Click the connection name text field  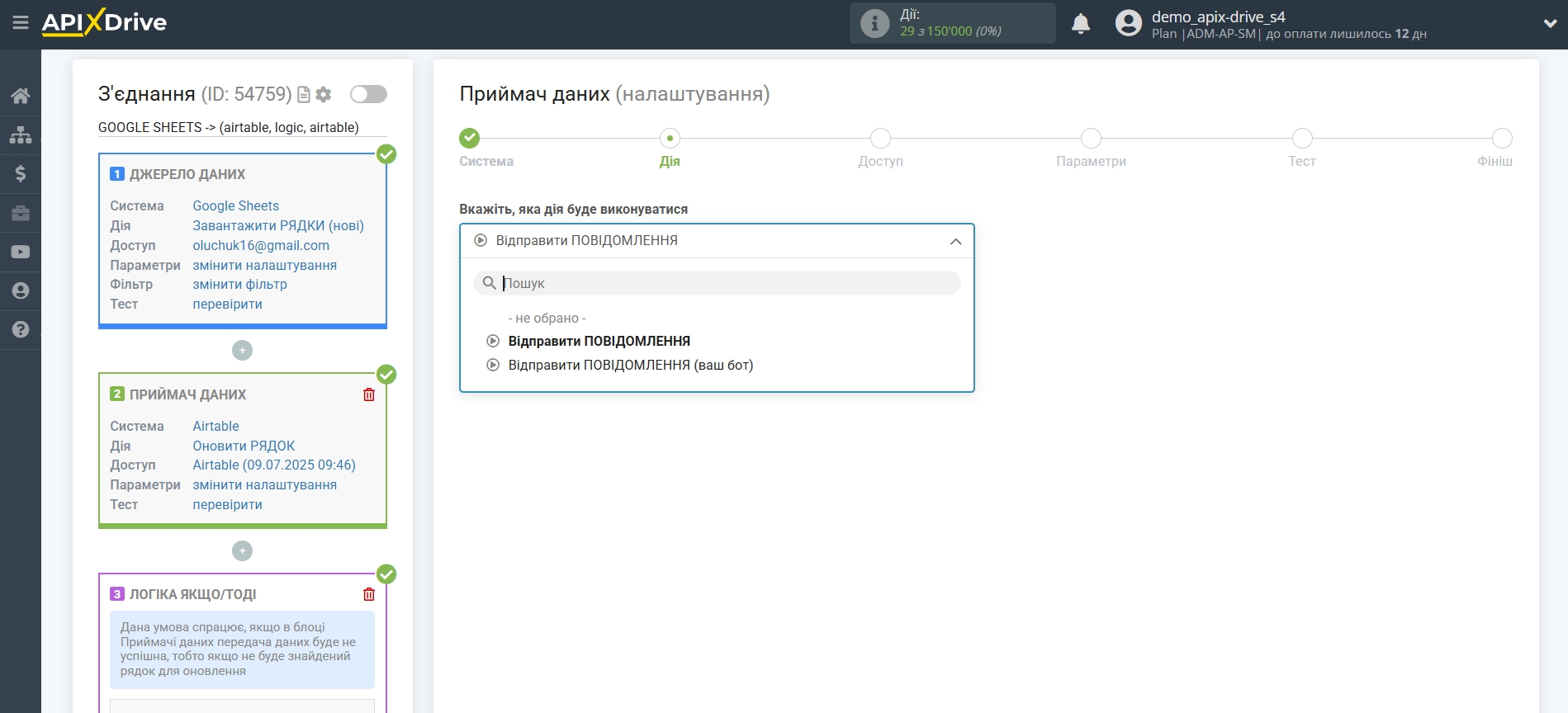[x=242, y=127]
